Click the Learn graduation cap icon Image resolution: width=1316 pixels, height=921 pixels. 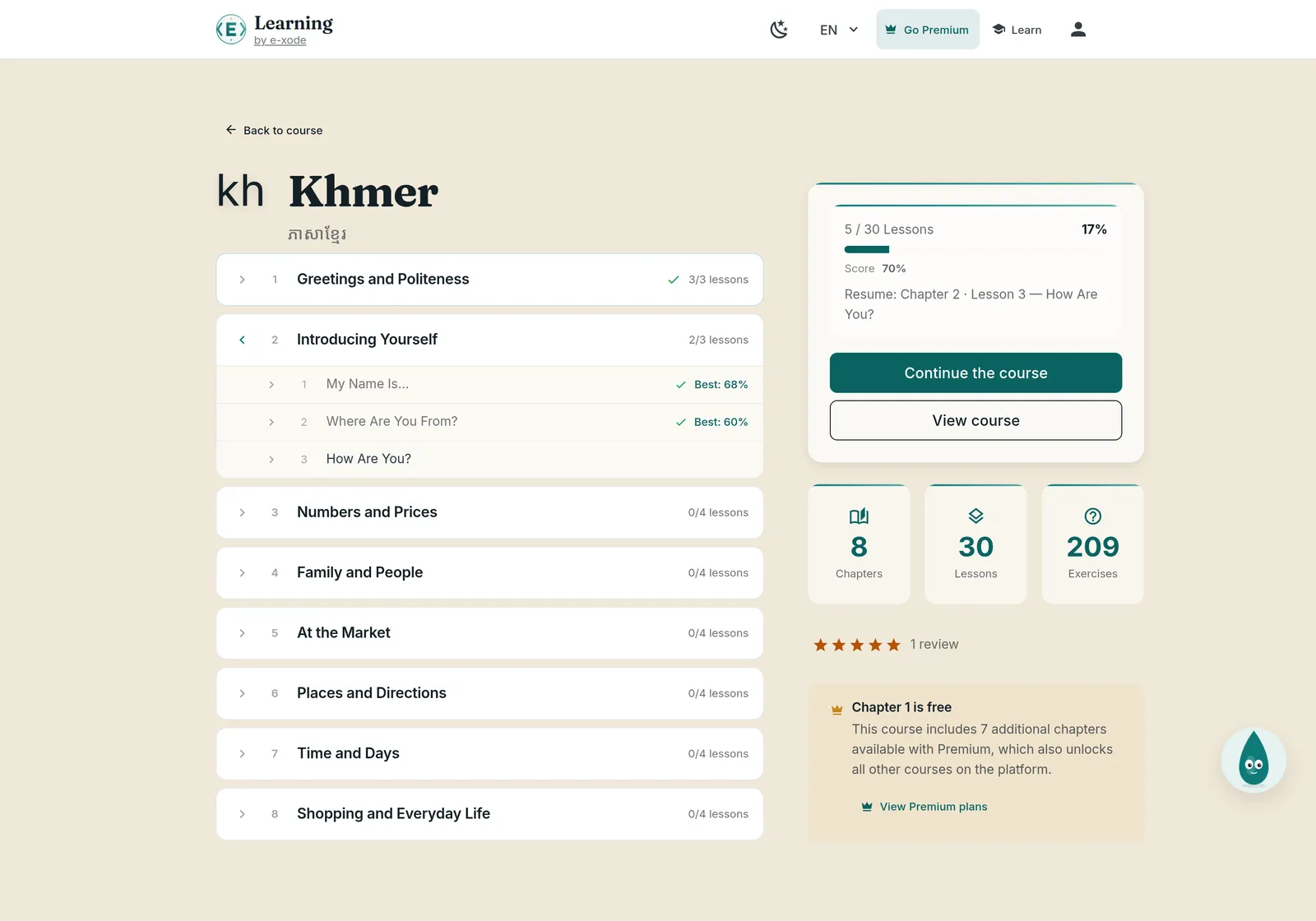click(999, 30)
